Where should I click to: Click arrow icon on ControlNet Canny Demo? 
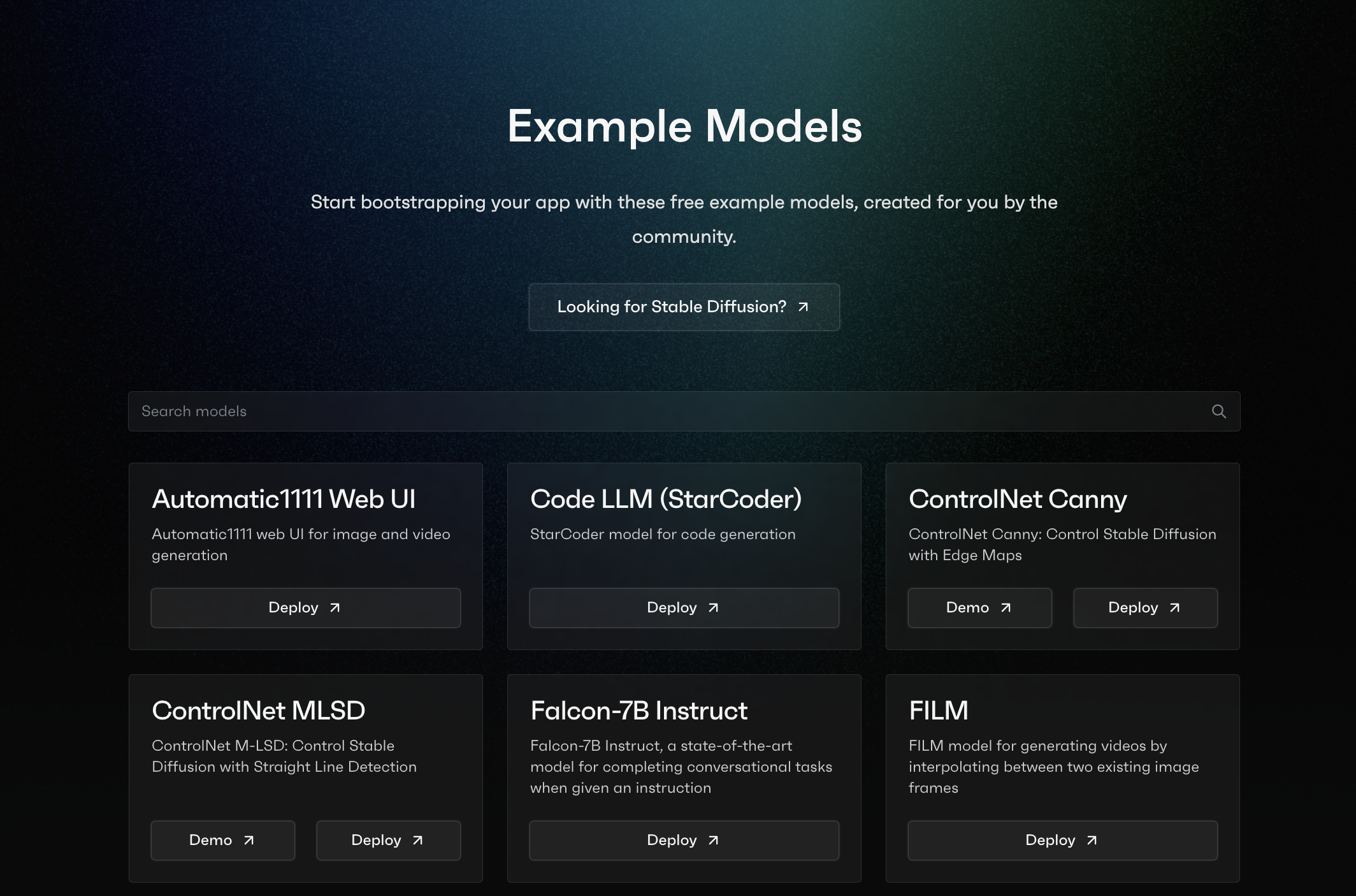tap(1006, 608)
